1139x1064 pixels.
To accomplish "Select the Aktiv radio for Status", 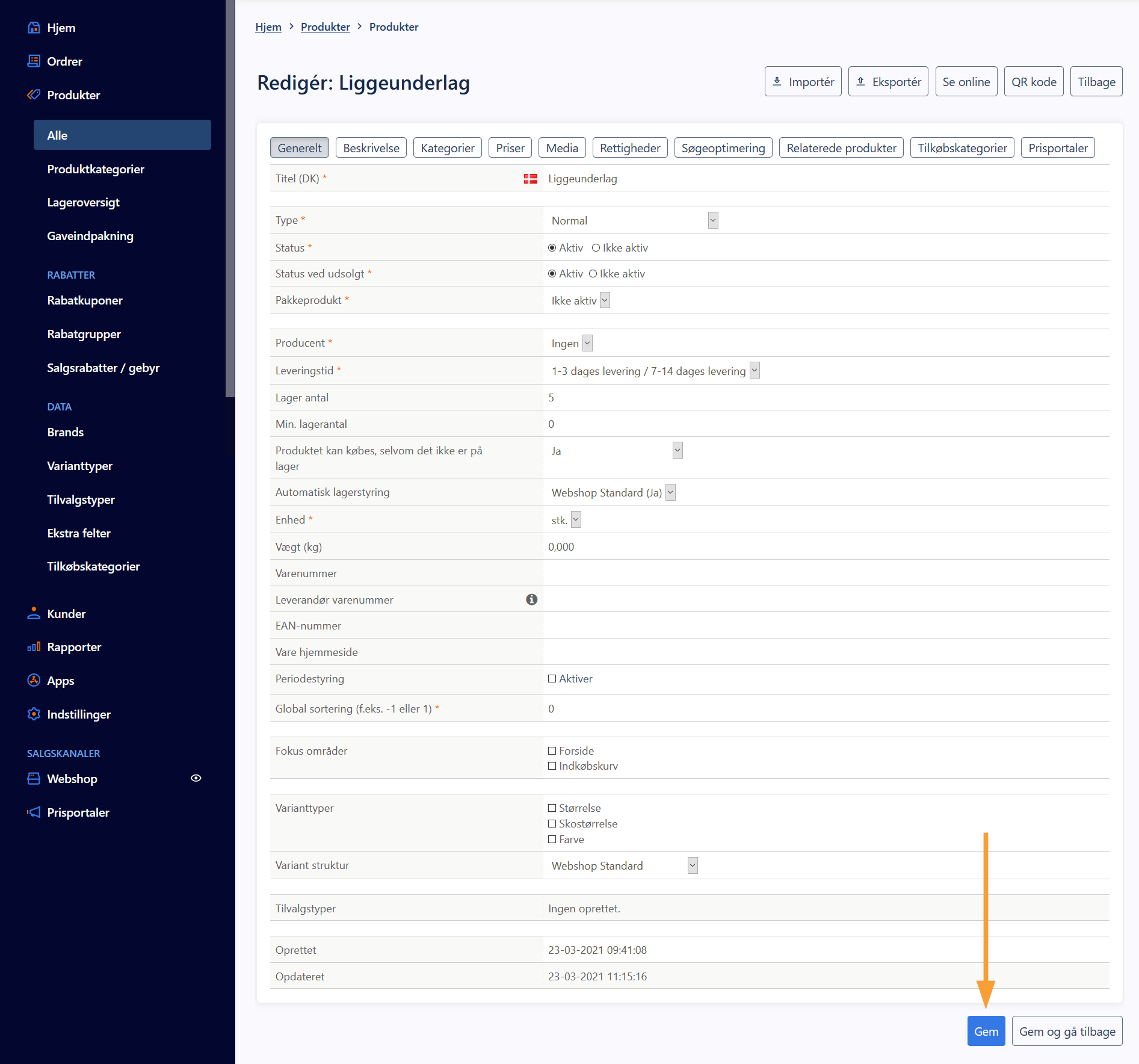I will [x=552, y=248].
